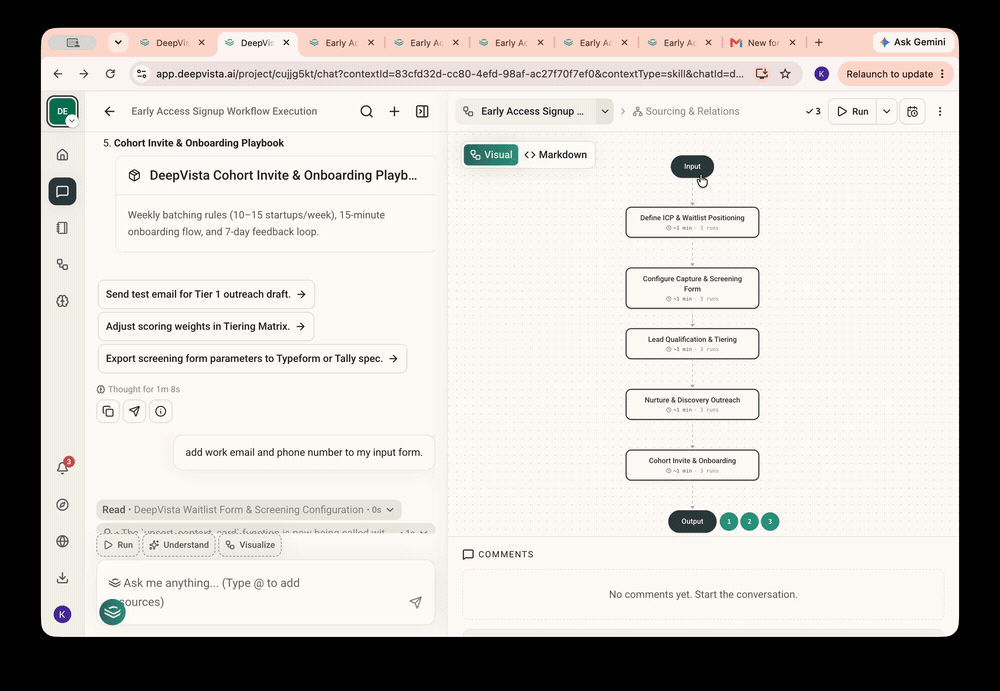1000x691 pixels.
Task: Open browser tab search dropdown arrow
Action: [118, 43]
